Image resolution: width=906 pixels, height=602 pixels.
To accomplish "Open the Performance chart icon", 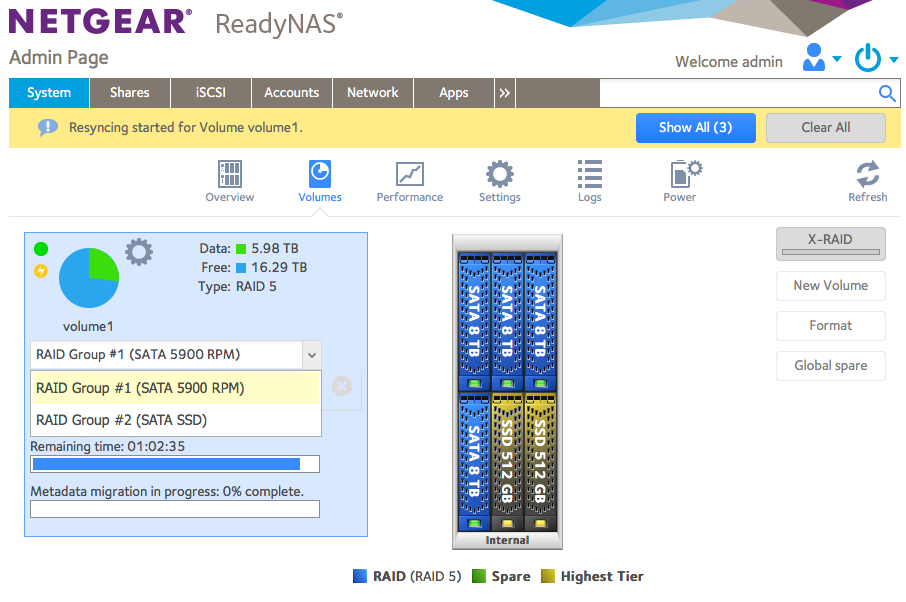I will pyautogui.click(x=410, y=174).
